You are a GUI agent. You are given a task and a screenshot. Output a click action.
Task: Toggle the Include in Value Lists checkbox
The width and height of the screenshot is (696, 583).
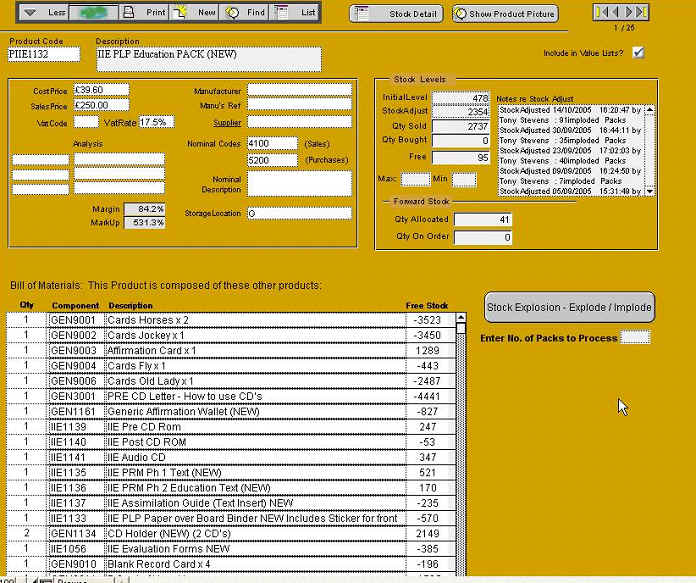638,52
